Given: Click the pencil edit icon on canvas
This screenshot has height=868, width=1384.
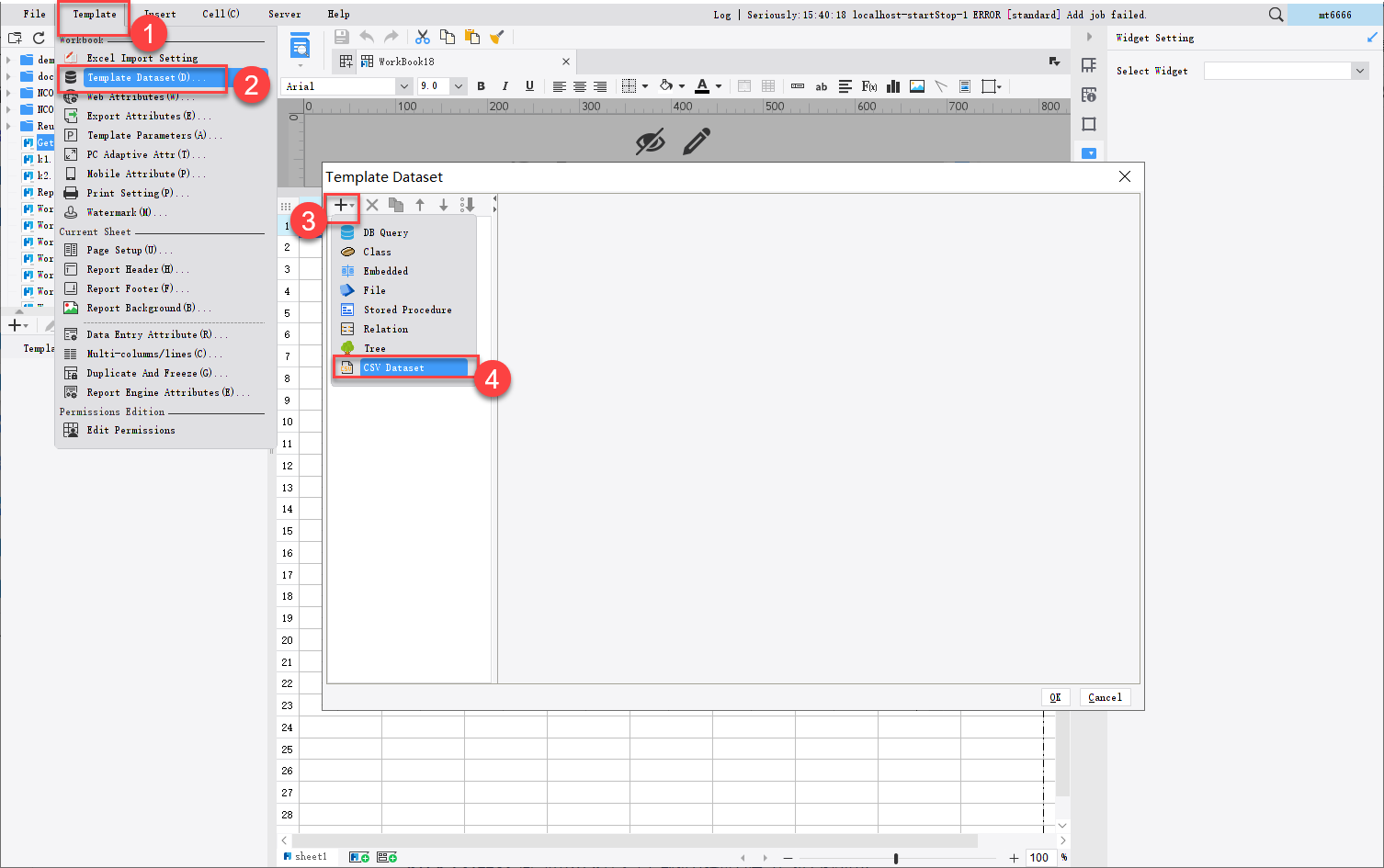Looking at the screenshot, I should pyautogui.click(x=697, y=141).
